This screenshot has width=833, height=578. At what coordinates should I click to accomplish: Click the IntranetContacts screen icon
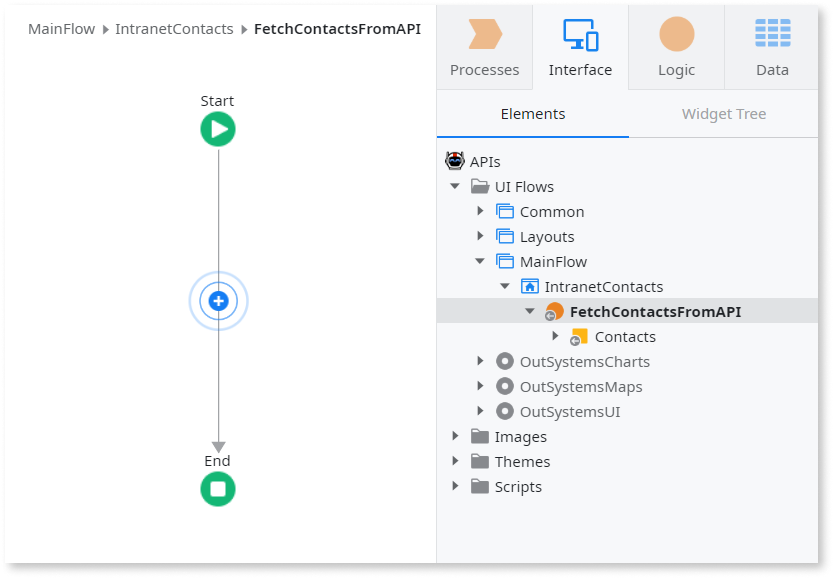click(x=530, y=287)
